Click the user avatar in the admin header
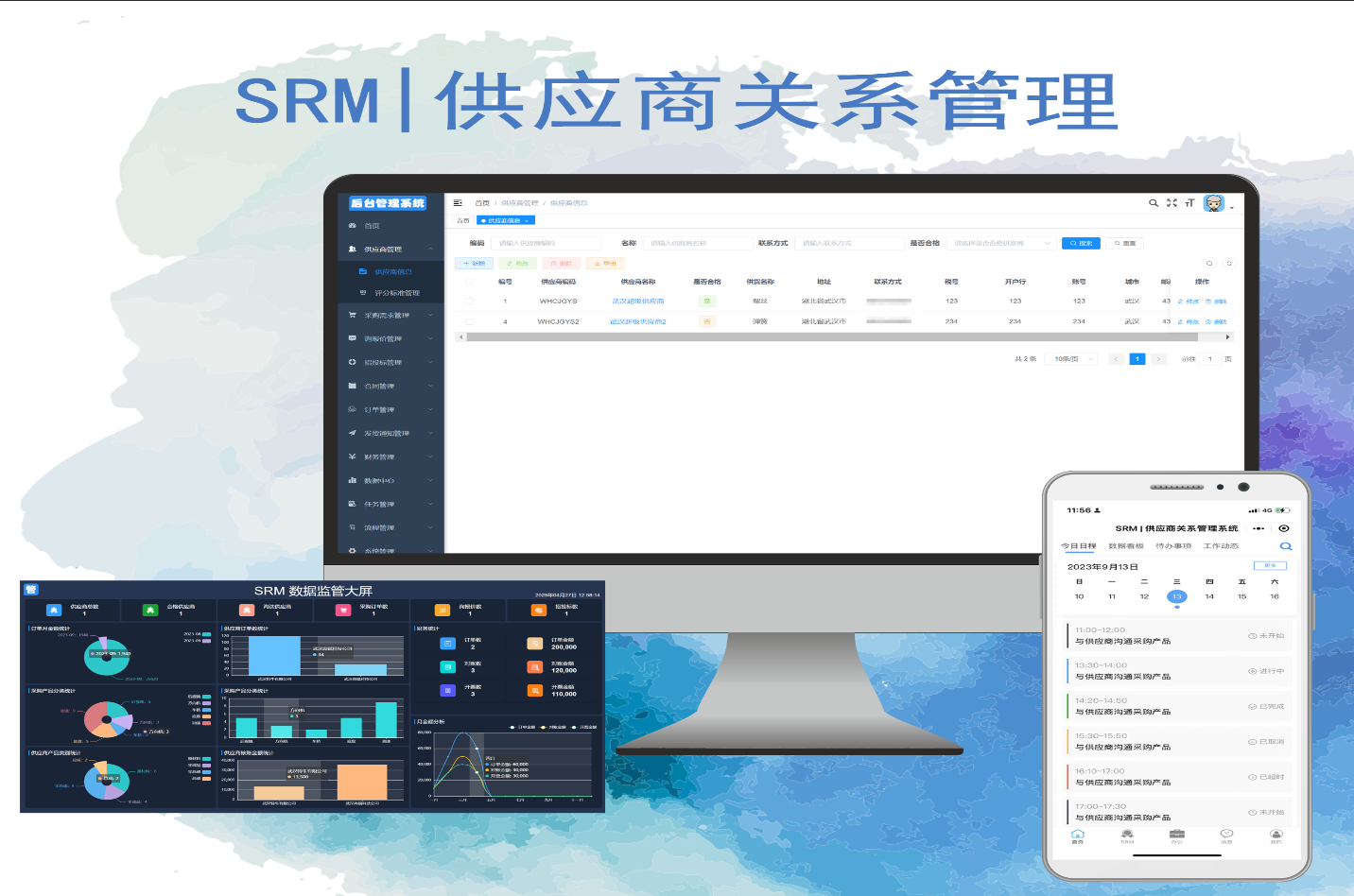 pyautogui.click(x=1214, y=203)
